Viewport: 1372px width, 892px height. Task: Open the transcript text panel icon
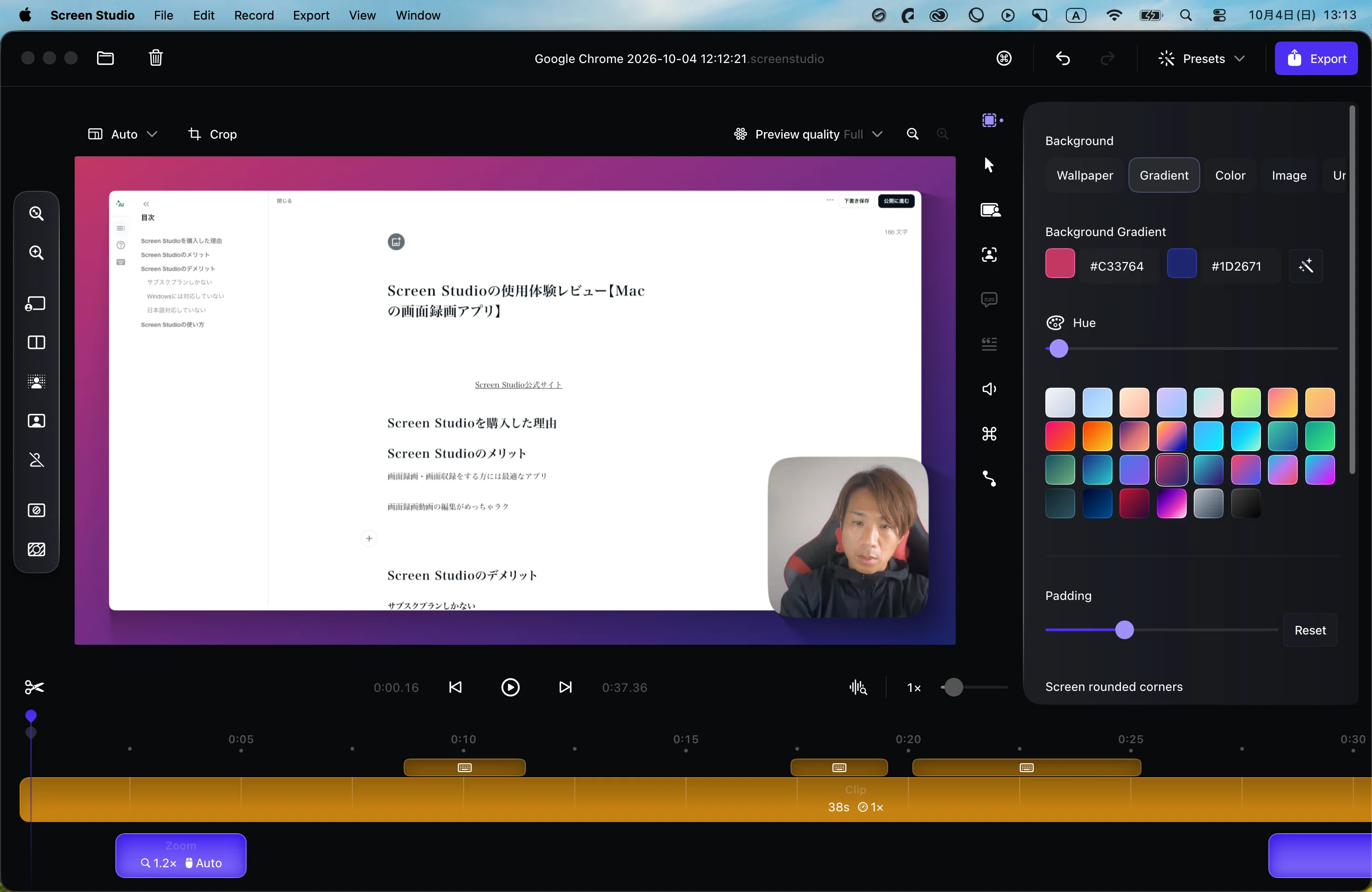coord(989,344)
